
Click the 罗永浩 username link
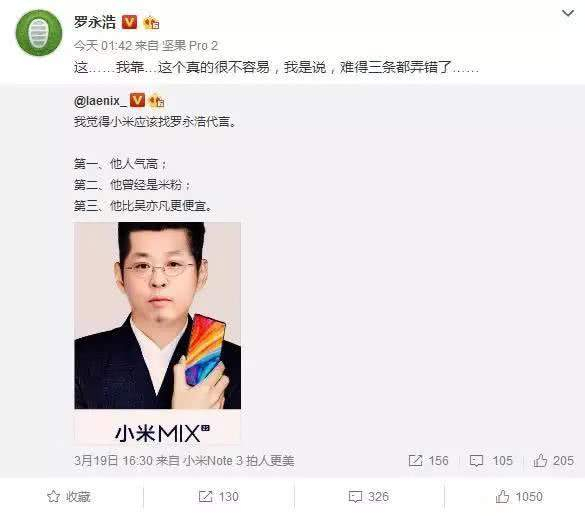95,22
